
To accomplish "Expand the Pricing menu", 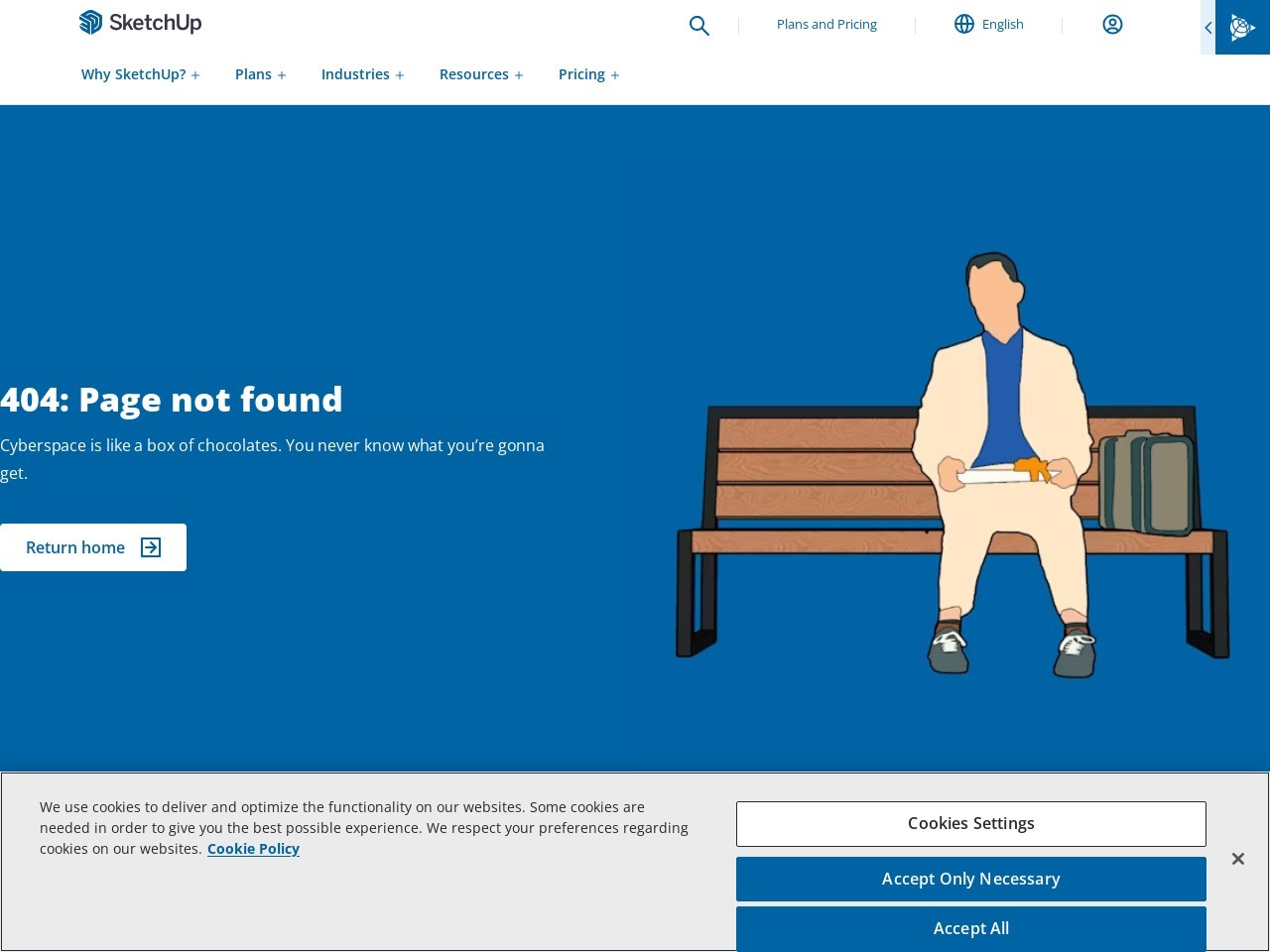I will 589,74.
